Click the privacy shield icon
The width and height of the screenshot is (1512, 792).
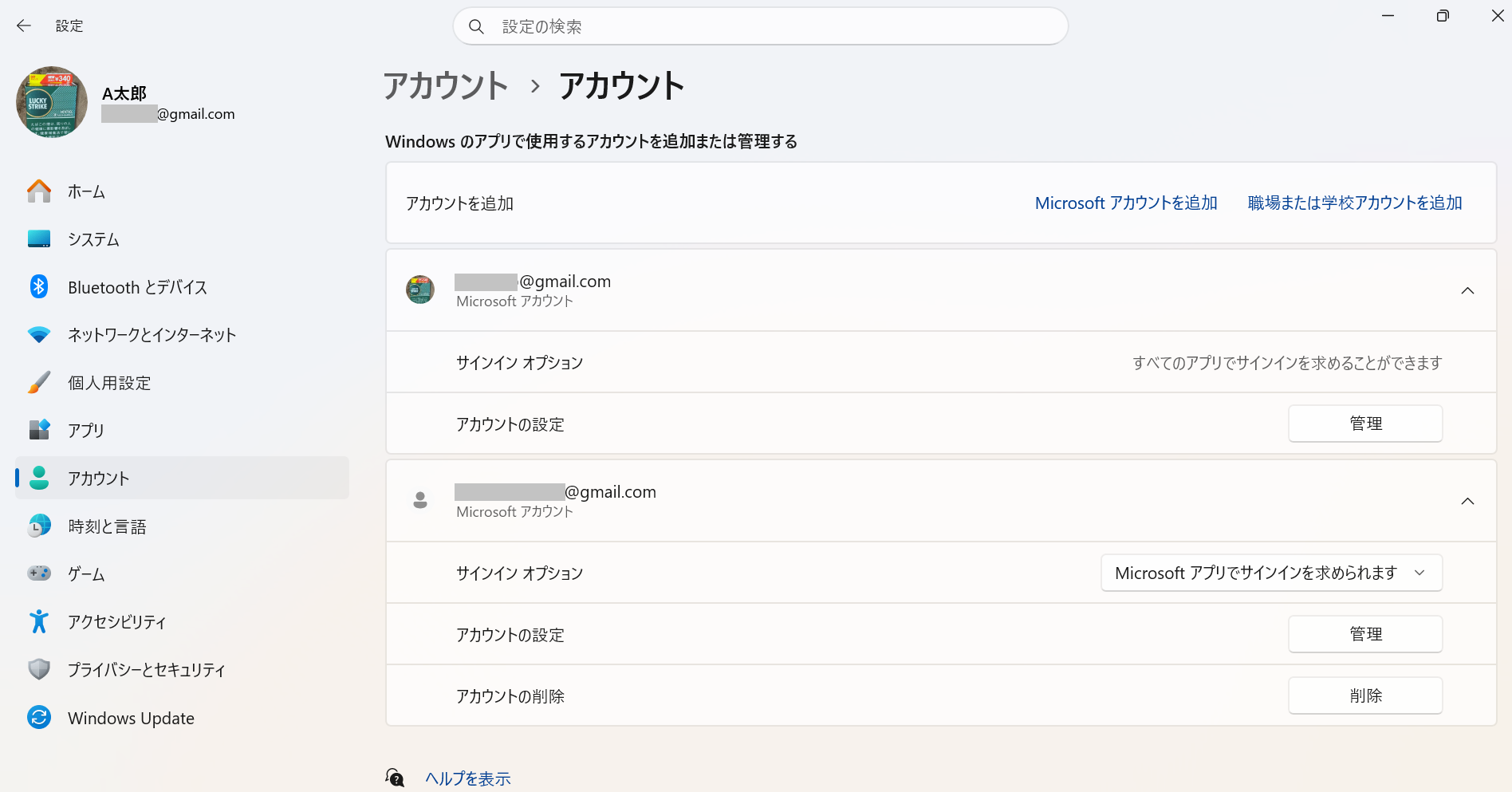click(39, 669)
